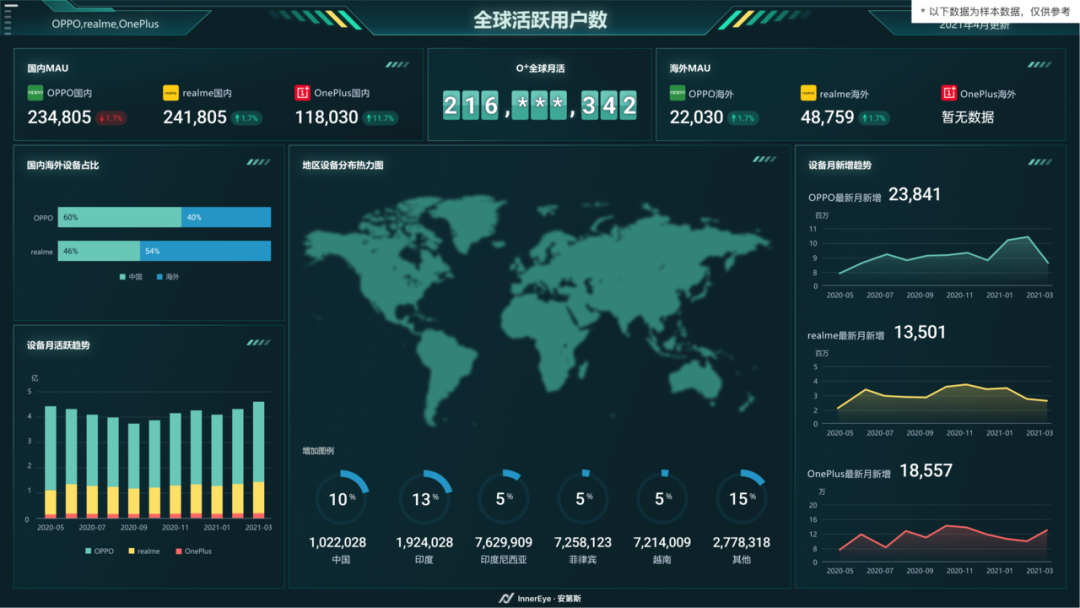
Task: Click the 菲律宾 device count 7,258,123
Action: [x=583, y=543]
